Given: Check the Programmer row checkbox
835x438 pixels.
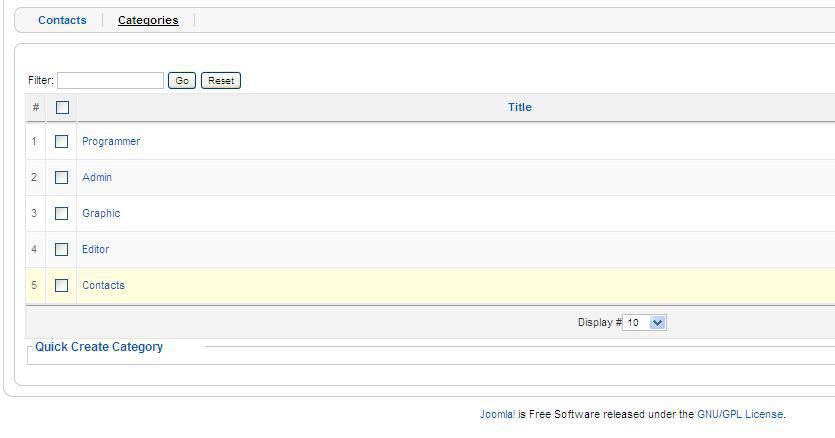Looking at the screenshot, I should [x=62, y=141].
